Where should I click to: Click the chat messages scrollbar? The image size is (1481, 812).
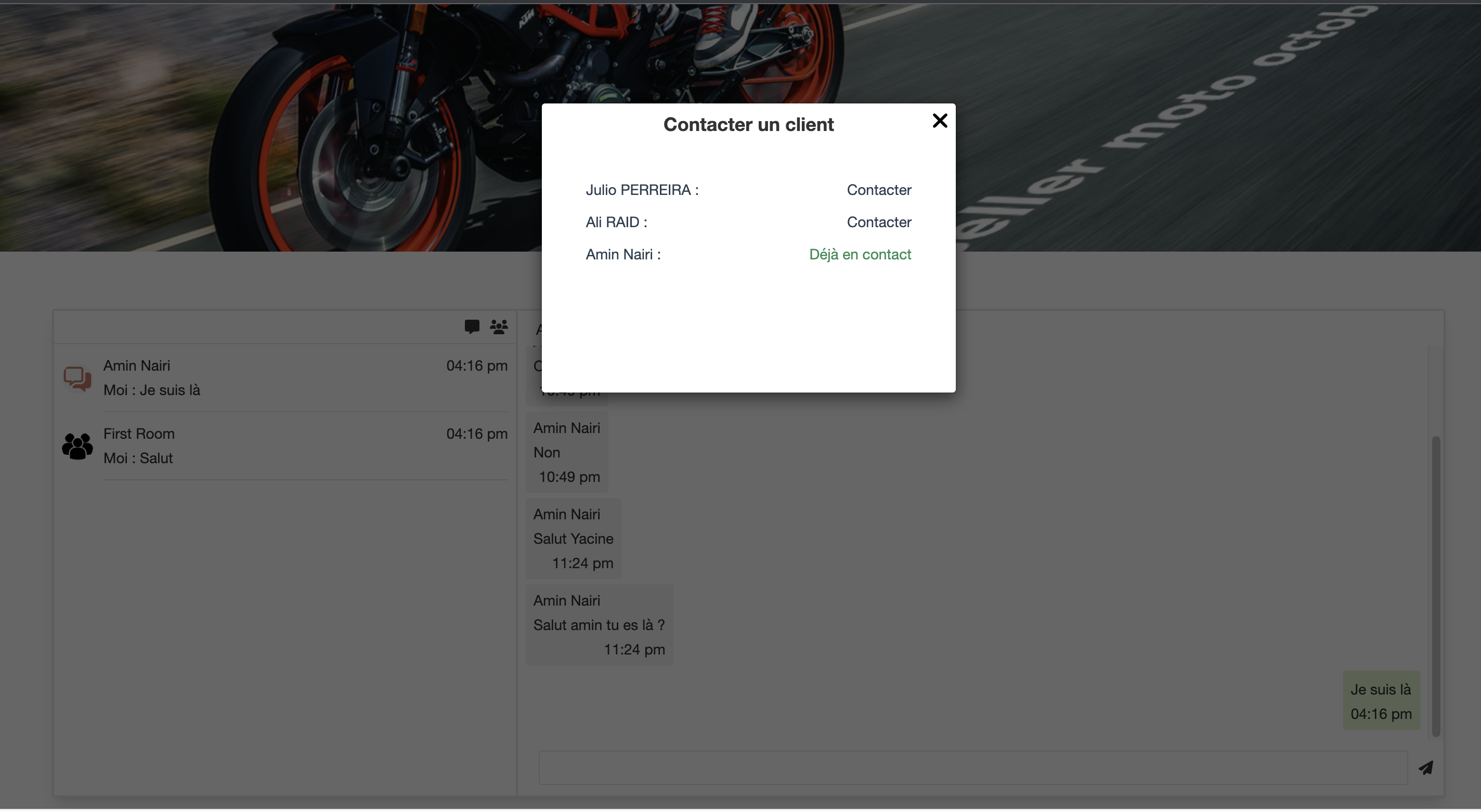pos(1436,586)
